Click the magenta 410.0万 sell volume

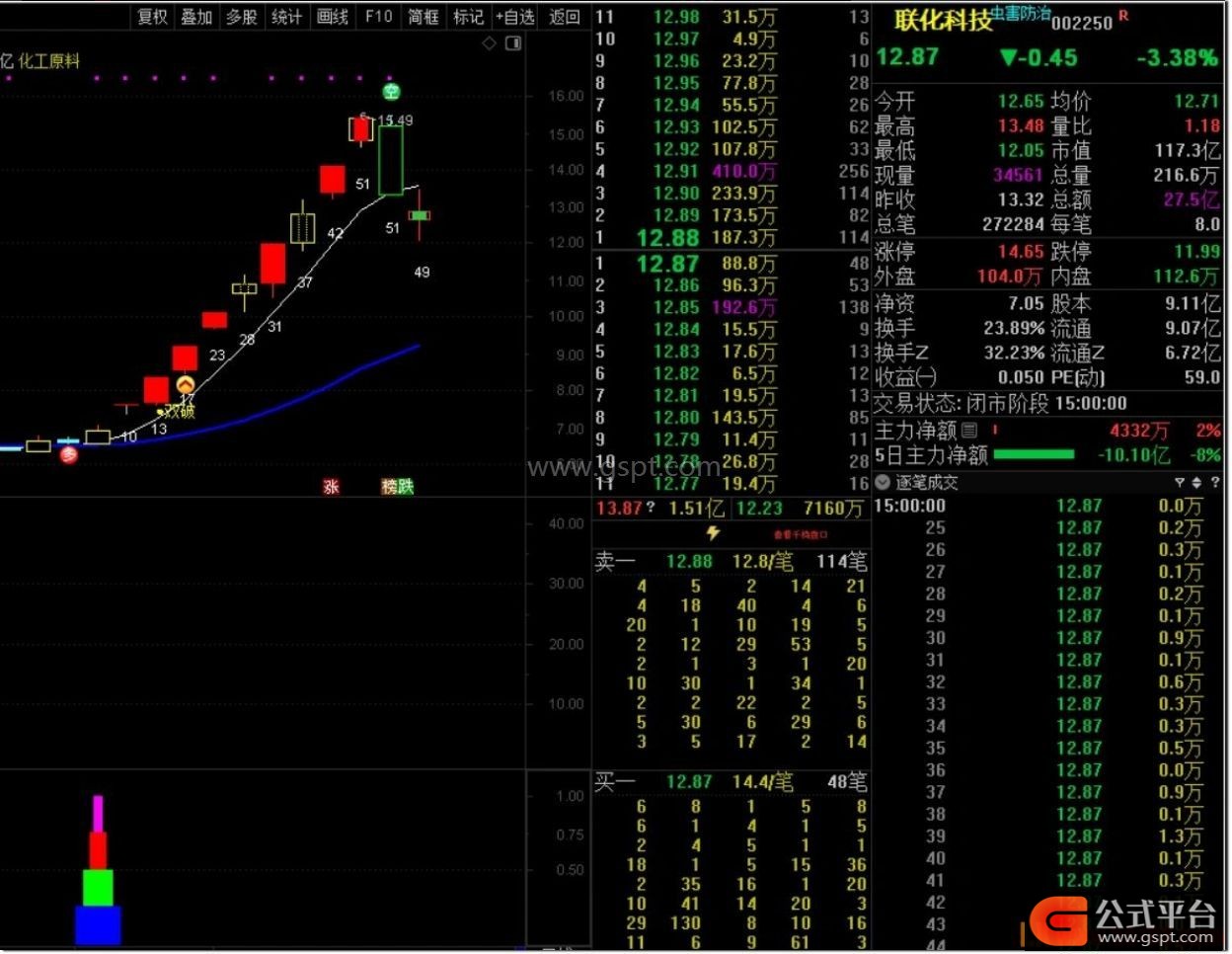pos(744,172)
